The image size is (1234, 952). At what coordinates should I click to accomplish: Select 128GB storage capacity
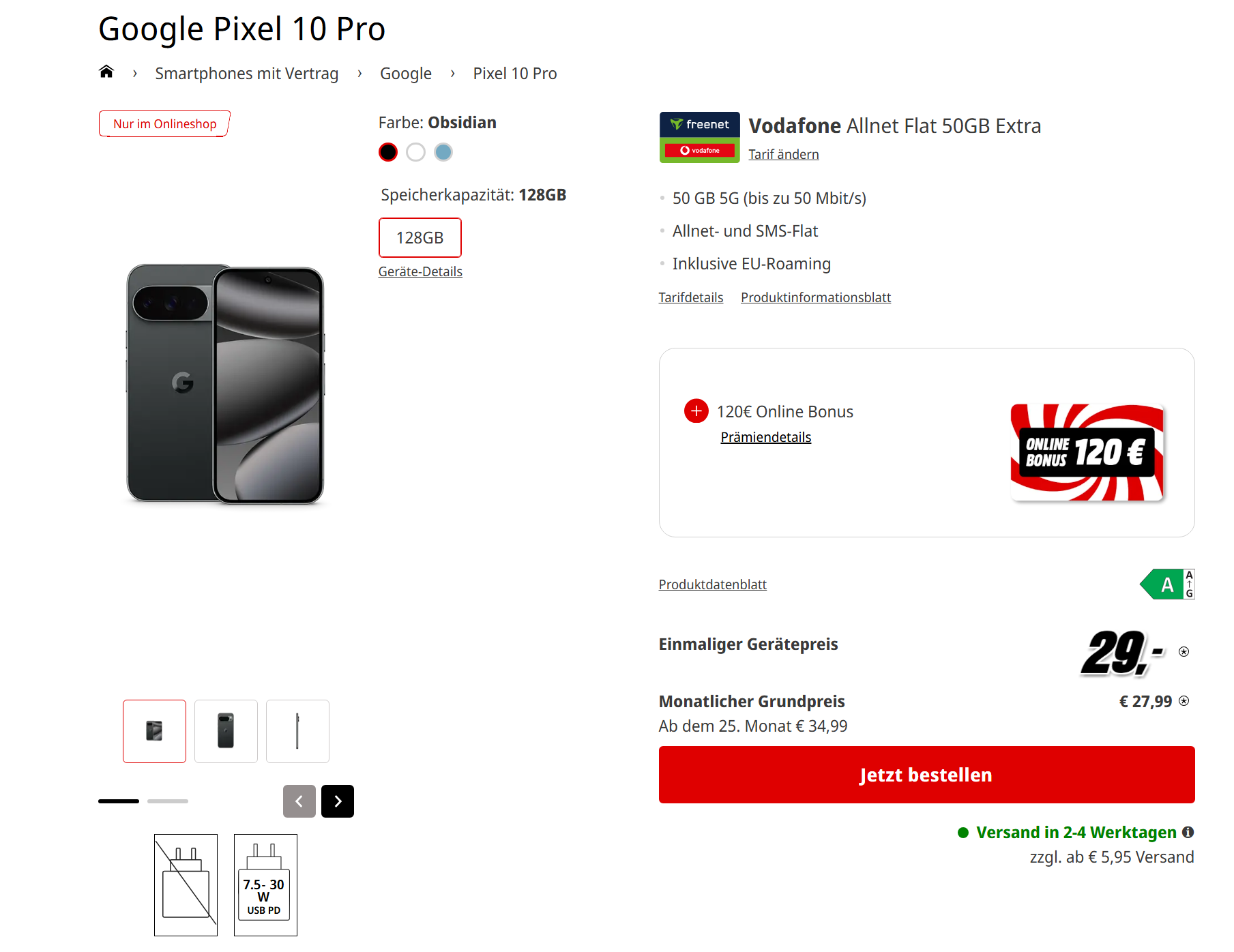pyautogui.click(x=420, y=237)
